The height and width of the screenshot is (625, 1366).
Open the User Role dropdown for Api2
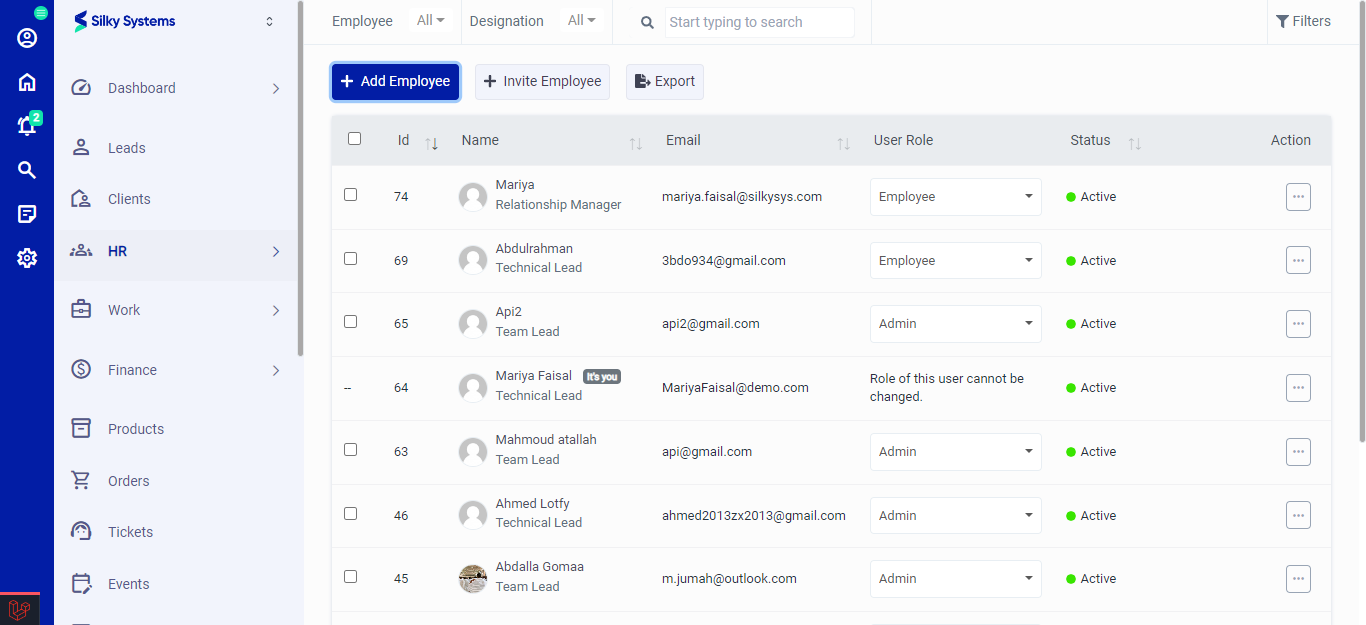(955, 323)
